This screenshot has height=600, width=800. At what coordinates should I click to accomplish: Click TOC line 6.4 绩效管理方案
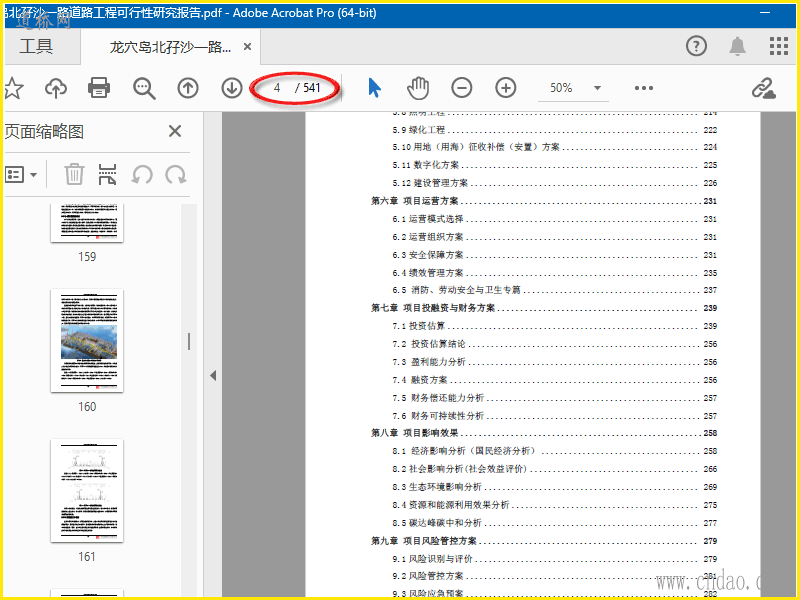(555, 273)
